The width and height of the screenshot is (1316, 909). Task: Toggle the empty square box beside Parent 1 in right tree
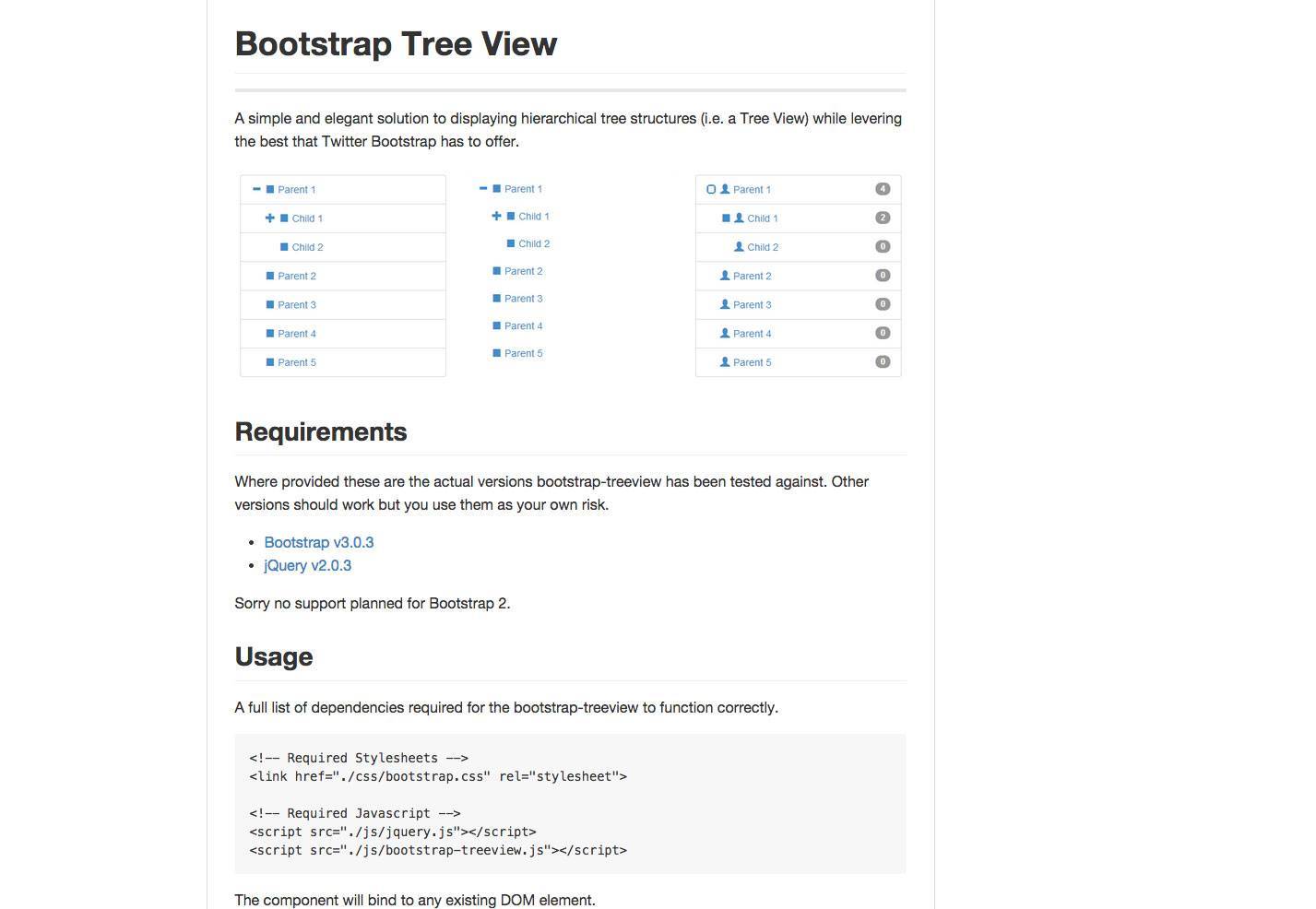click(711, 189)
